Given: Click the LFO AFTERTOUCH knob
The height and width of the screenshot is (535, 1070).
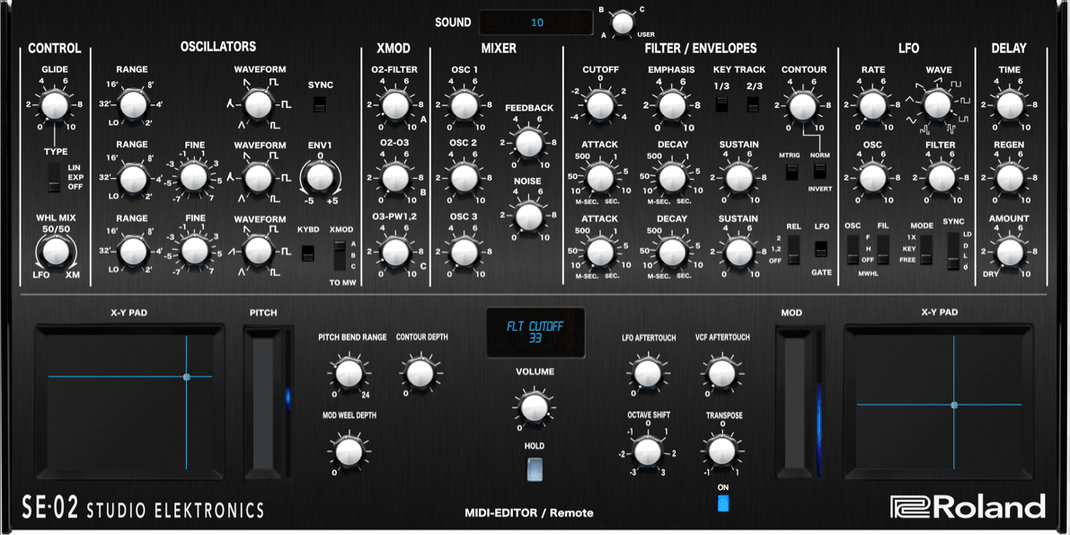Looking at the screenshot, I should pos(646,373).
